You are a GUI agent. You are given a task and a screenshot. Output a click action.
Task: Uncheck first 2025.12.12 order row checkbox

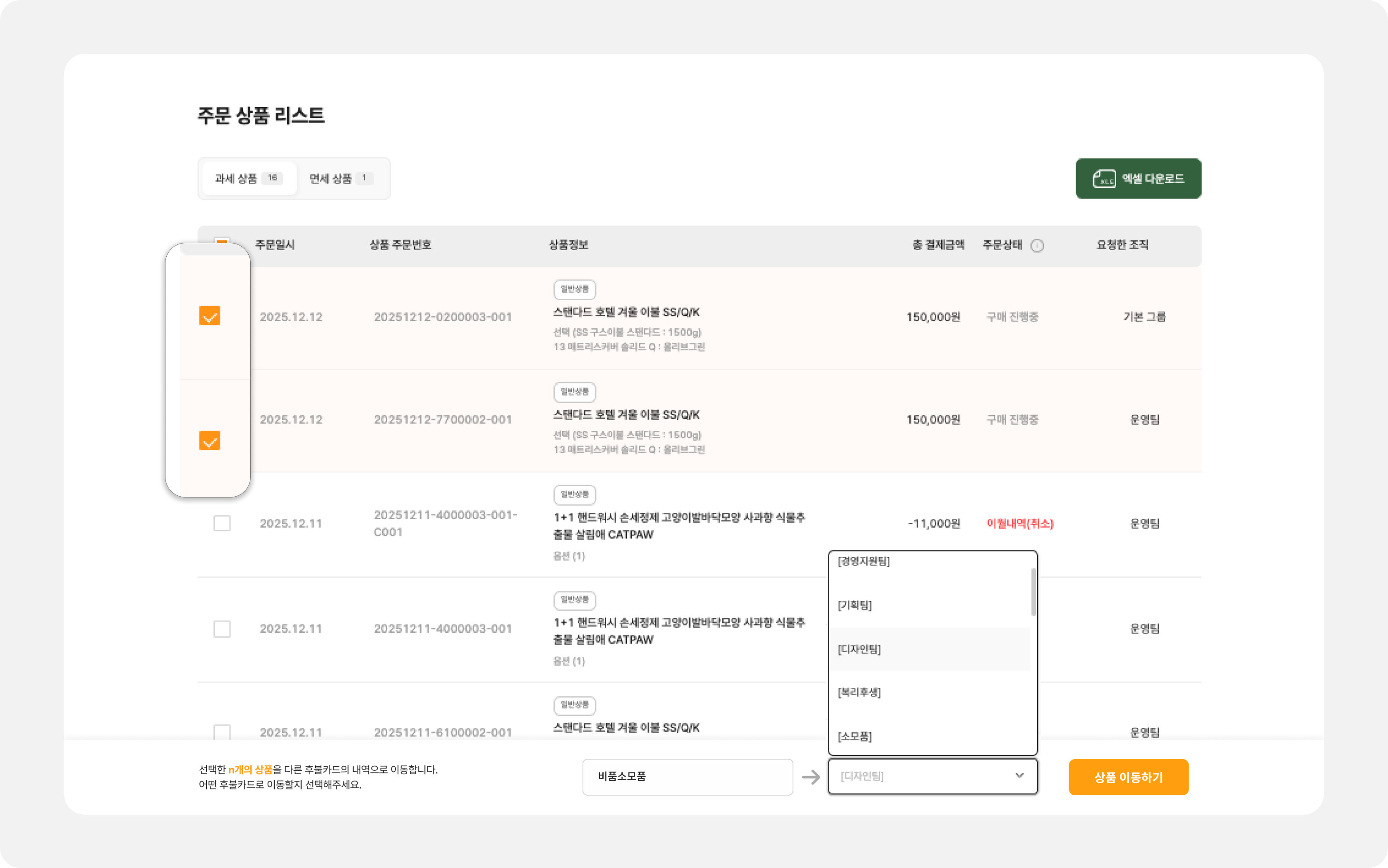pos(210,316)
